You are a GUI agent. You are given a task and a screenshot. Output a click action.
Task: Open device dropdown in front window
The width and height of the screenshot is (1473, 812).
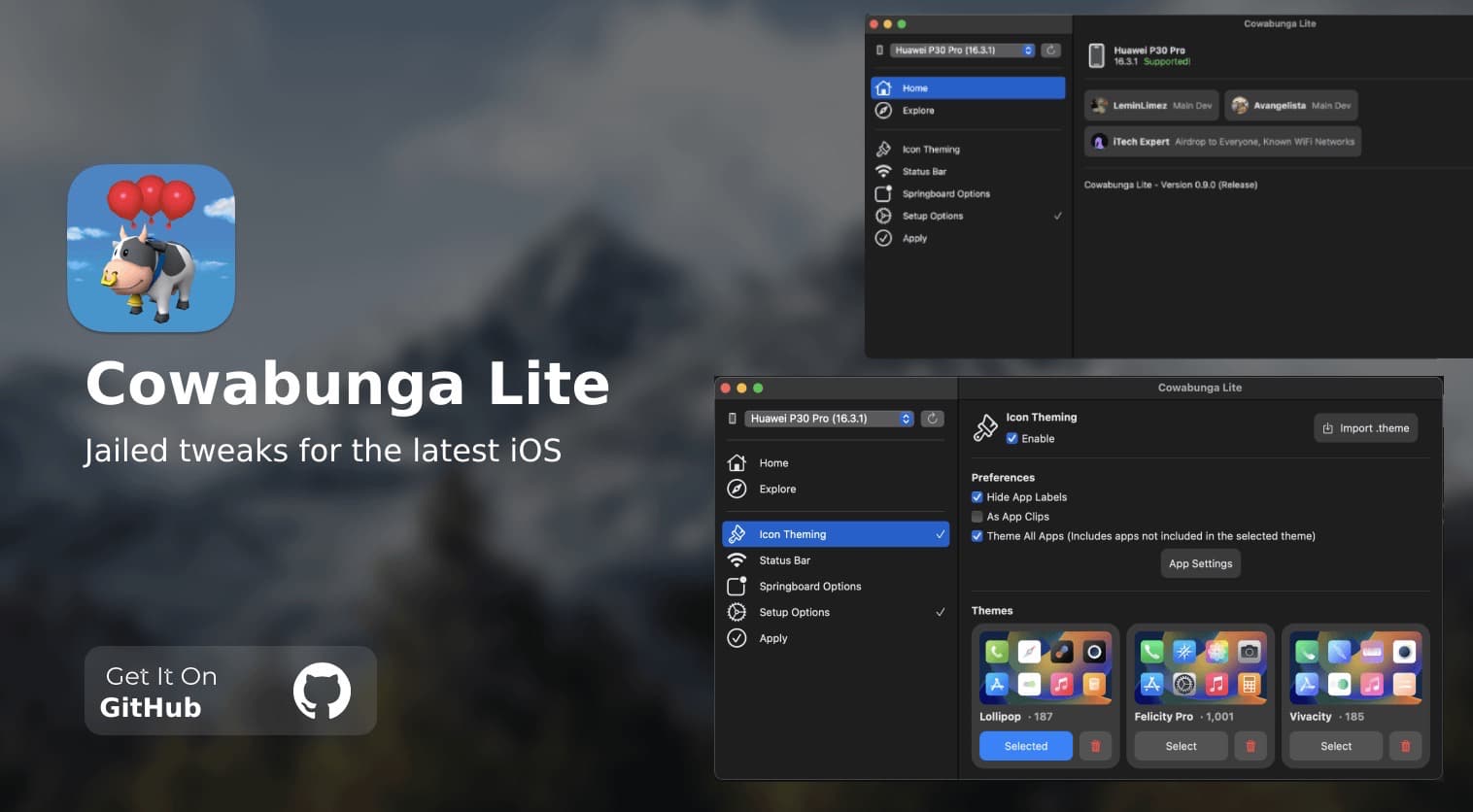pos(830,419)
